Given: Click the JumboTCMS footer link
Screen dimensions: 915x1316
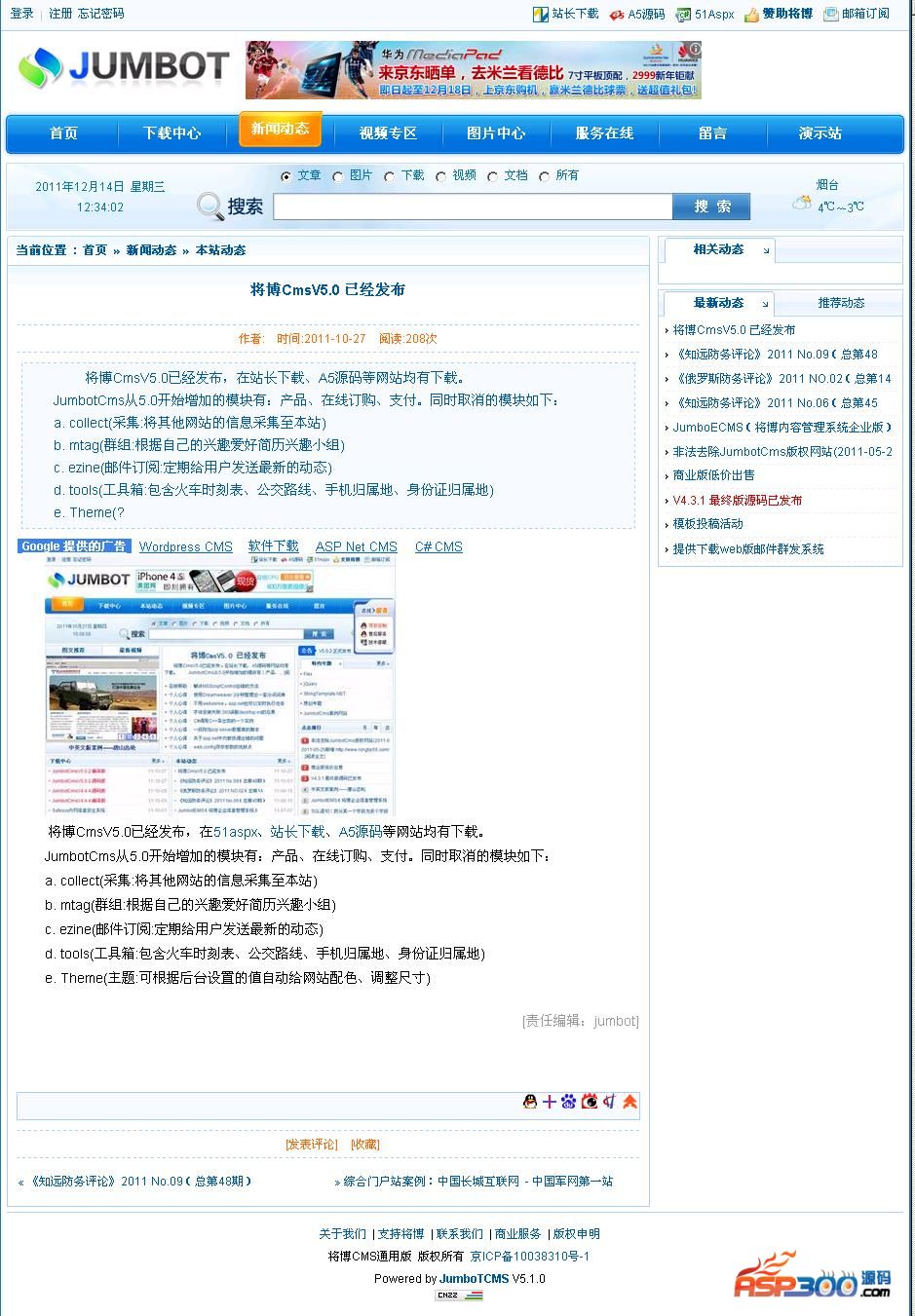Looking at the screenshot, I should 474,1279.
